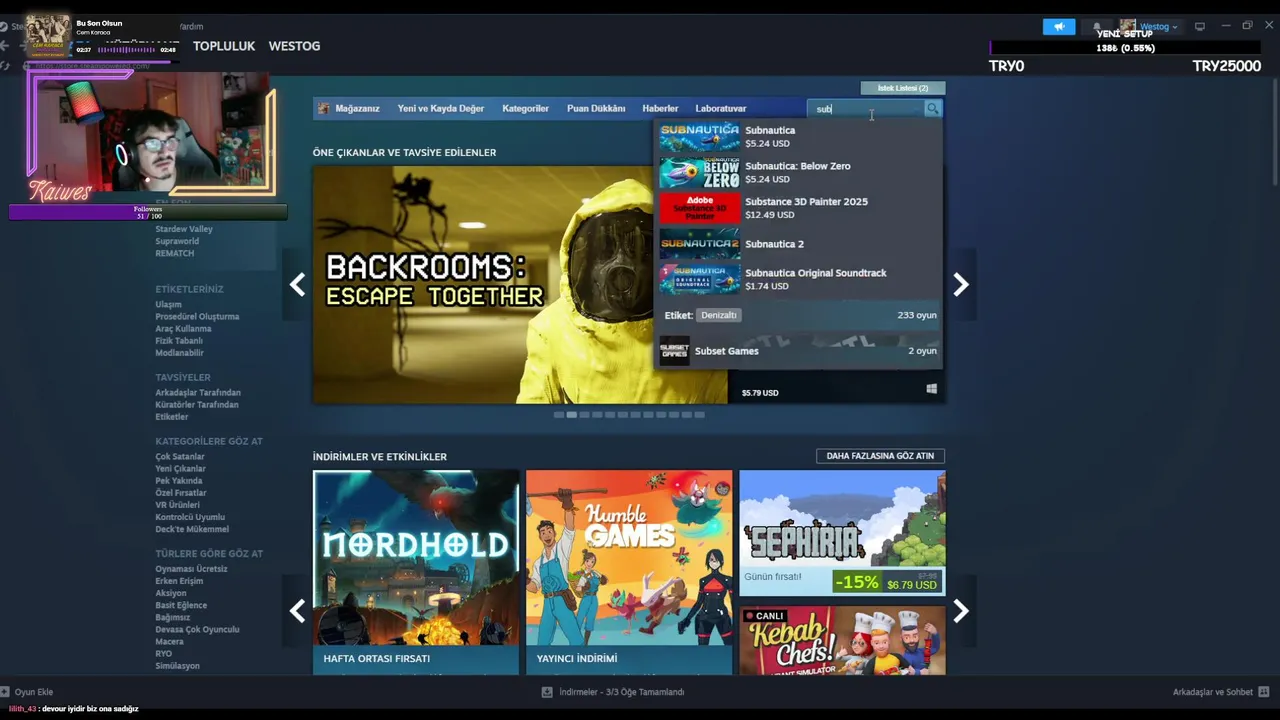The height and width of the screenshot is (720, 1280).
Task: Select Substance 3D Painter 2025 result
Action: (x=799, y=208)
